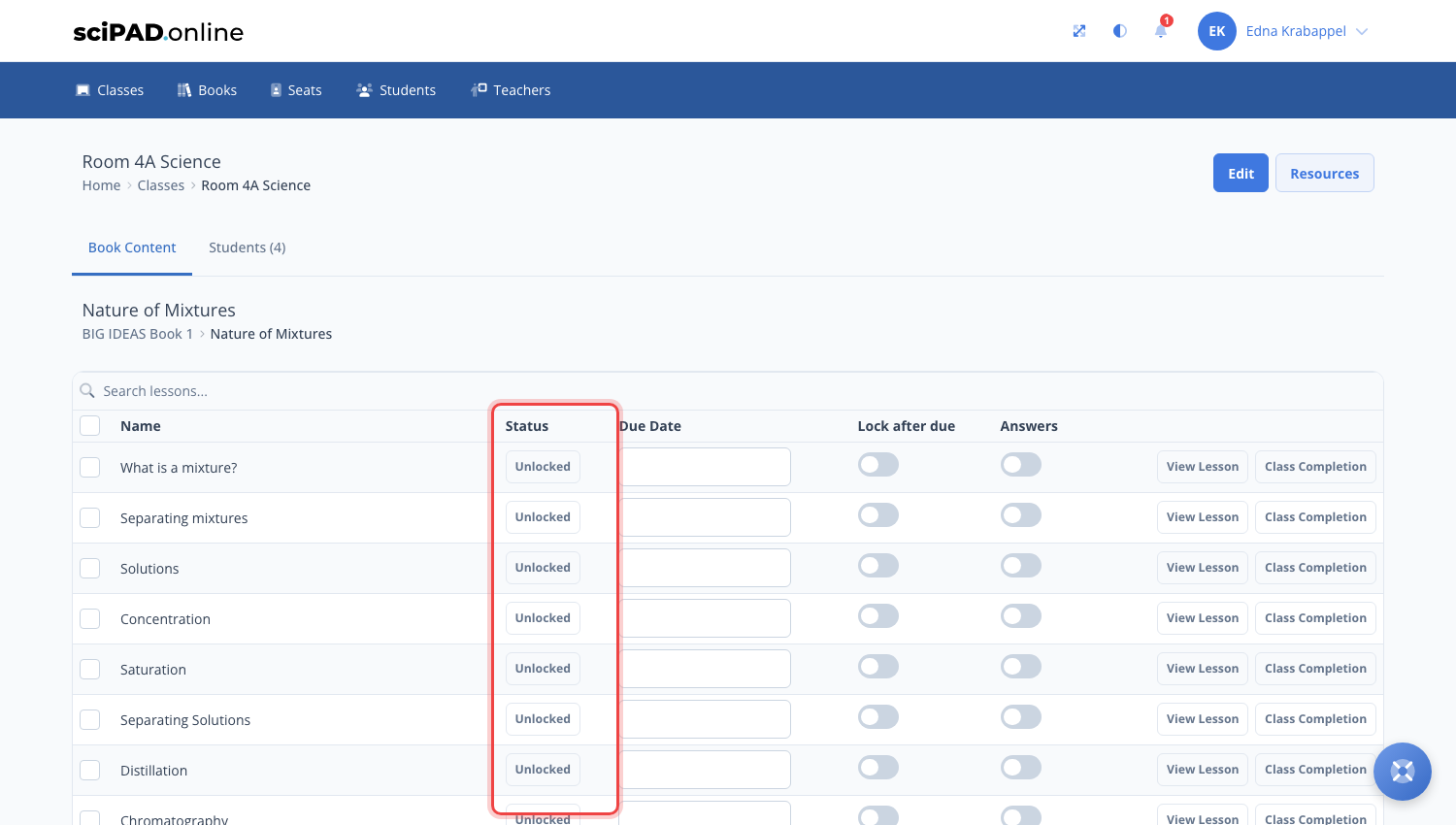Screen dimensions: 1456x825
Task: Switch to the Students (4) tab
Action: coord(248,247)
